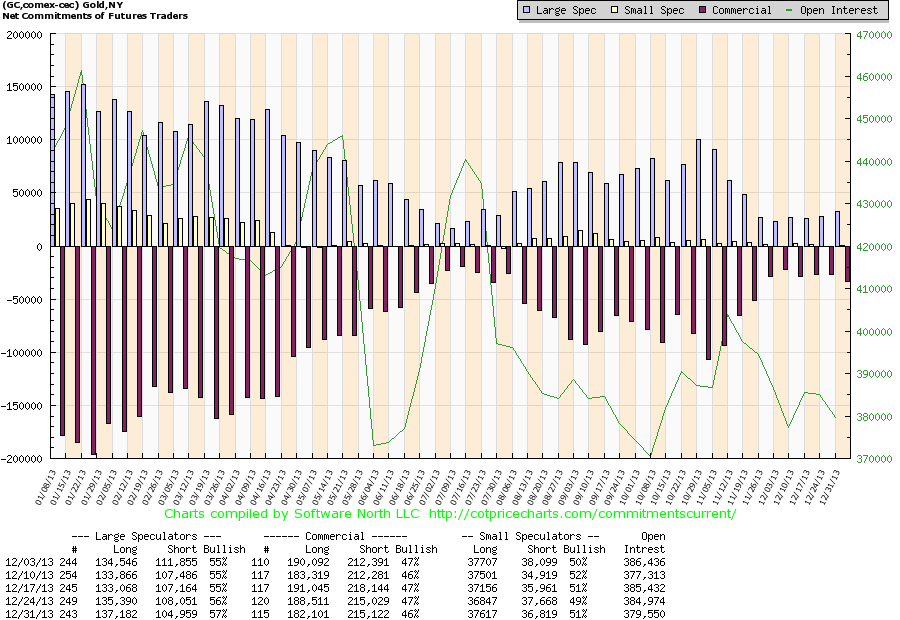
Task: Click the 12/24/13 row date in table
Action: (28, 601)
